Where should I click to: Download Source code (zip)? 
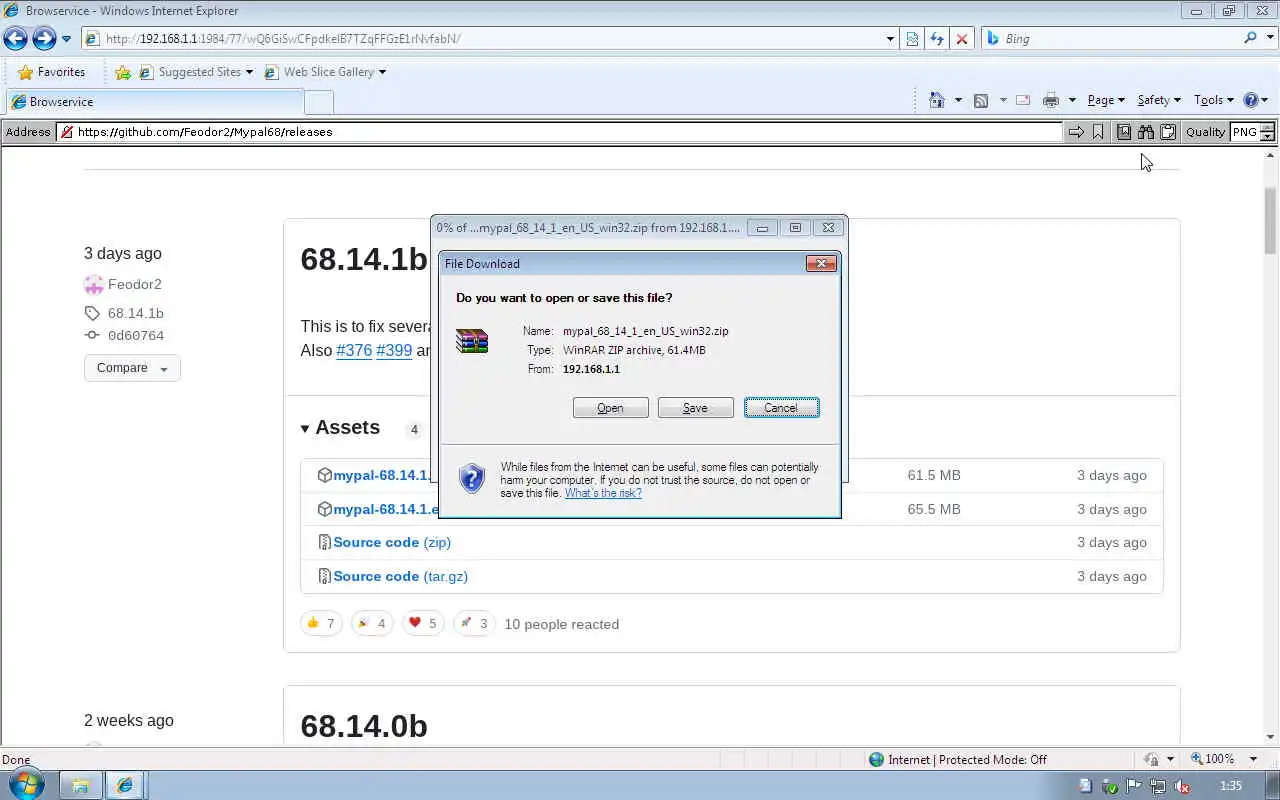pyautogui.click(x=392, y=542)
